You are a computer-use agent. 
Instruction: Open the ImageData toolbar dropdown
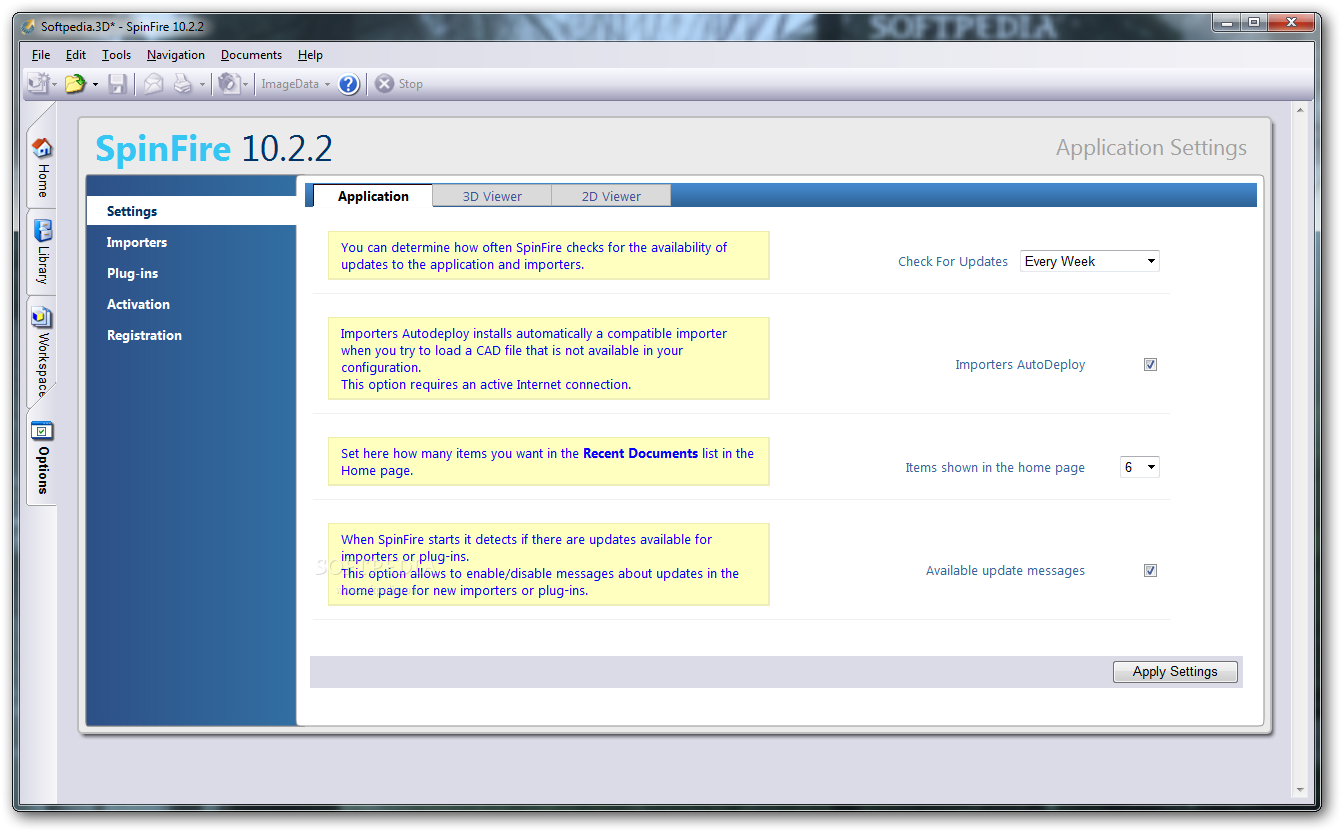tap(295, 84)
